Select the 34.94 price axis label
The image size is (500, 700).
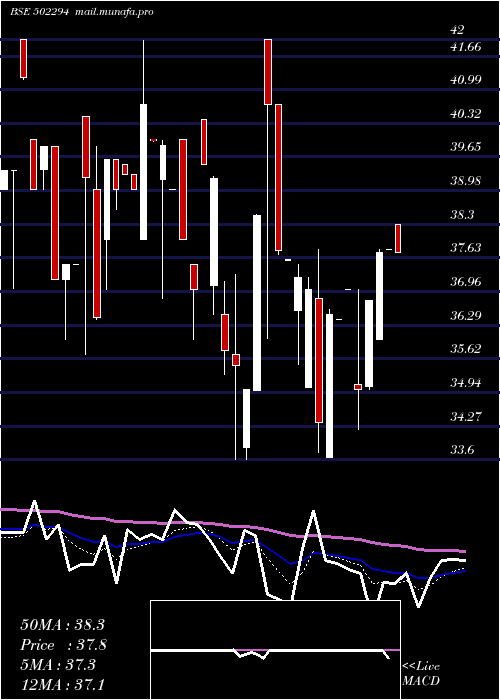pyautogui.click(x=466, y=382)
